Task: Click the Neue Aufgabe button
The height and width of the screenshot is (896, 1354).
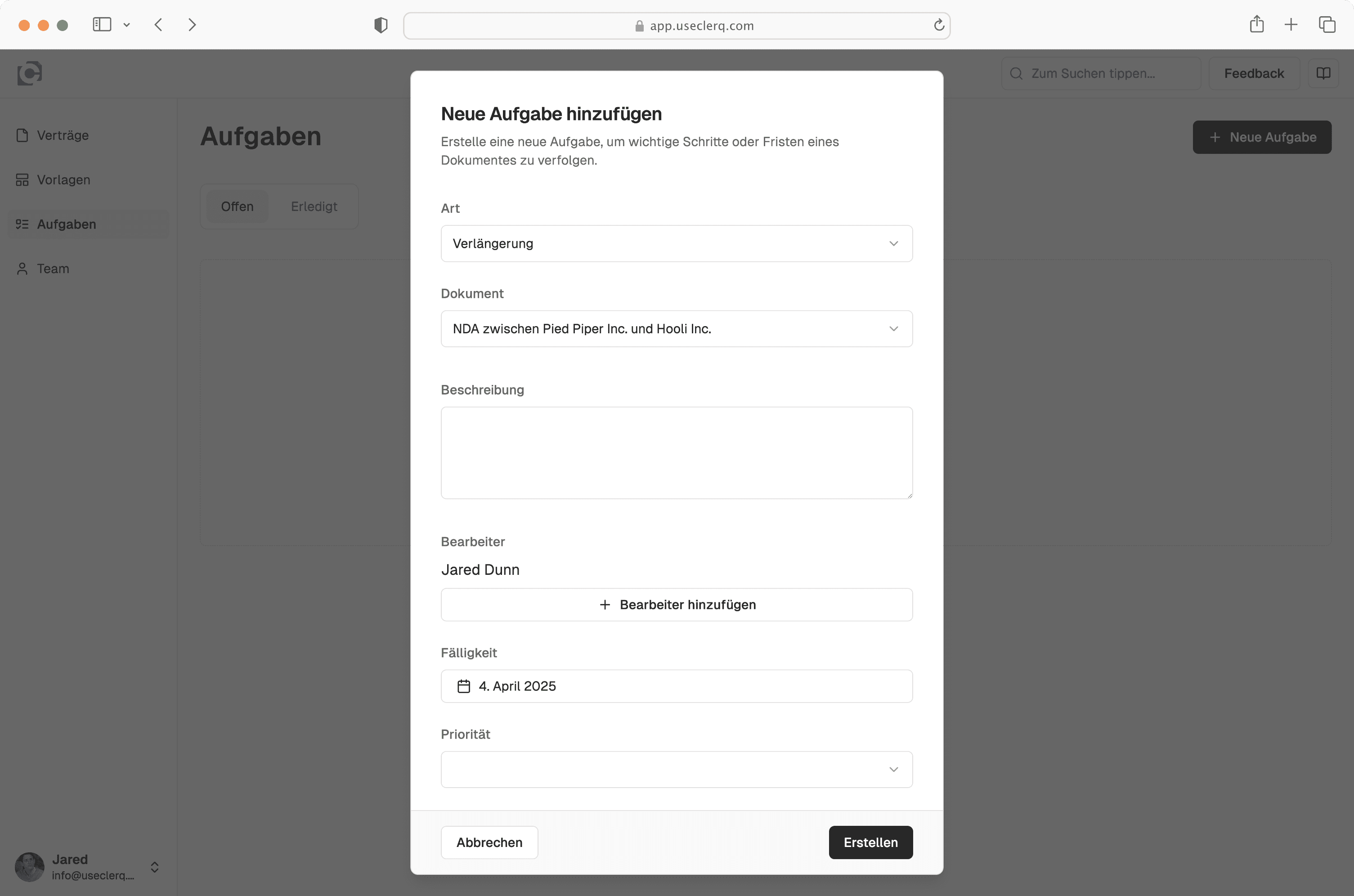Action: pos(1262,137)
